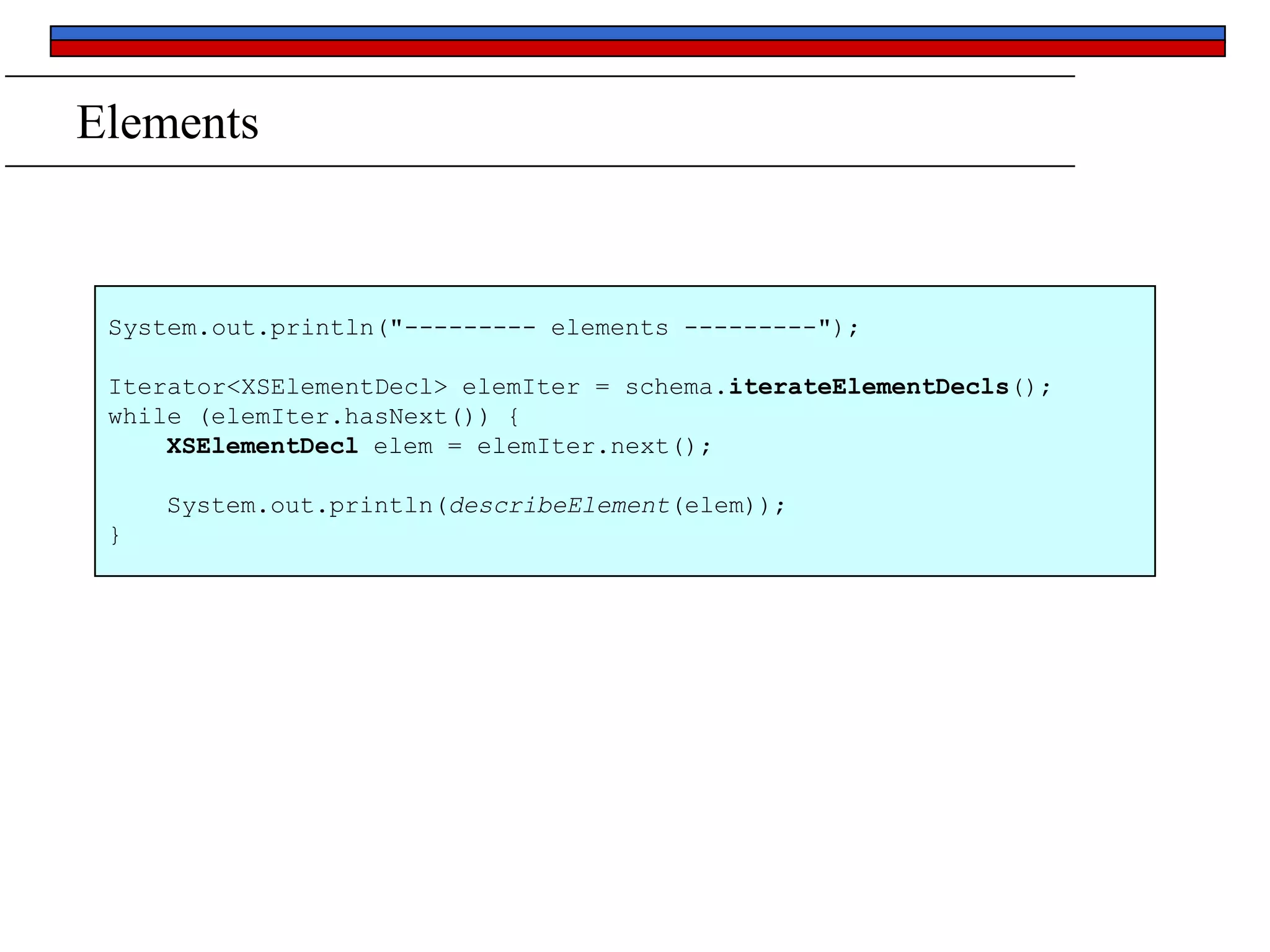The image size is (1270, 952).
Task: Click the 'while (elemIter.hasNext()) {' line
Action: click(314, 417)
